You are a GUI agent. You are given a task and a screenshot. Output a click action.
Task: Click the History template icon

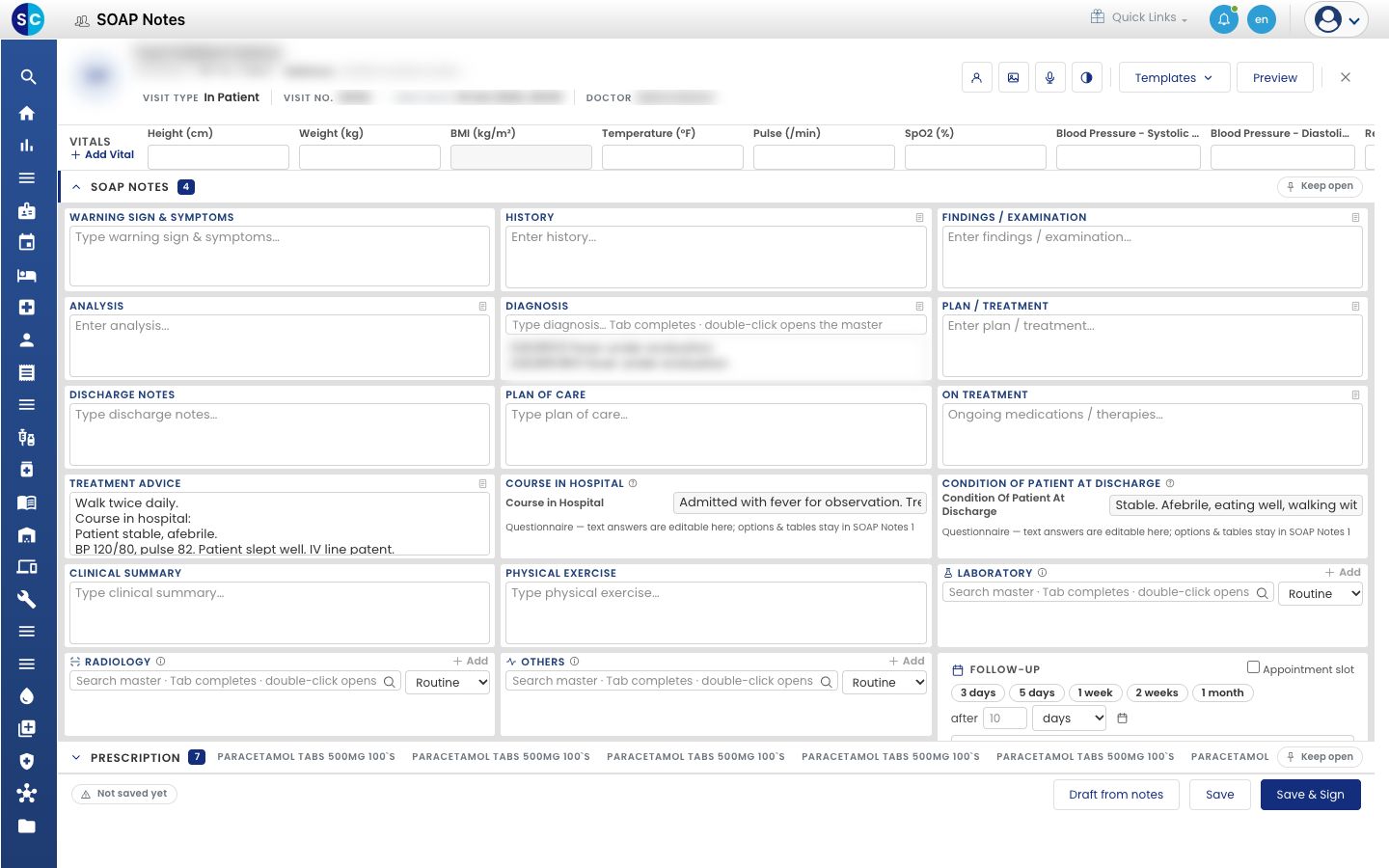pyautogui.click(x=919, y=218)
